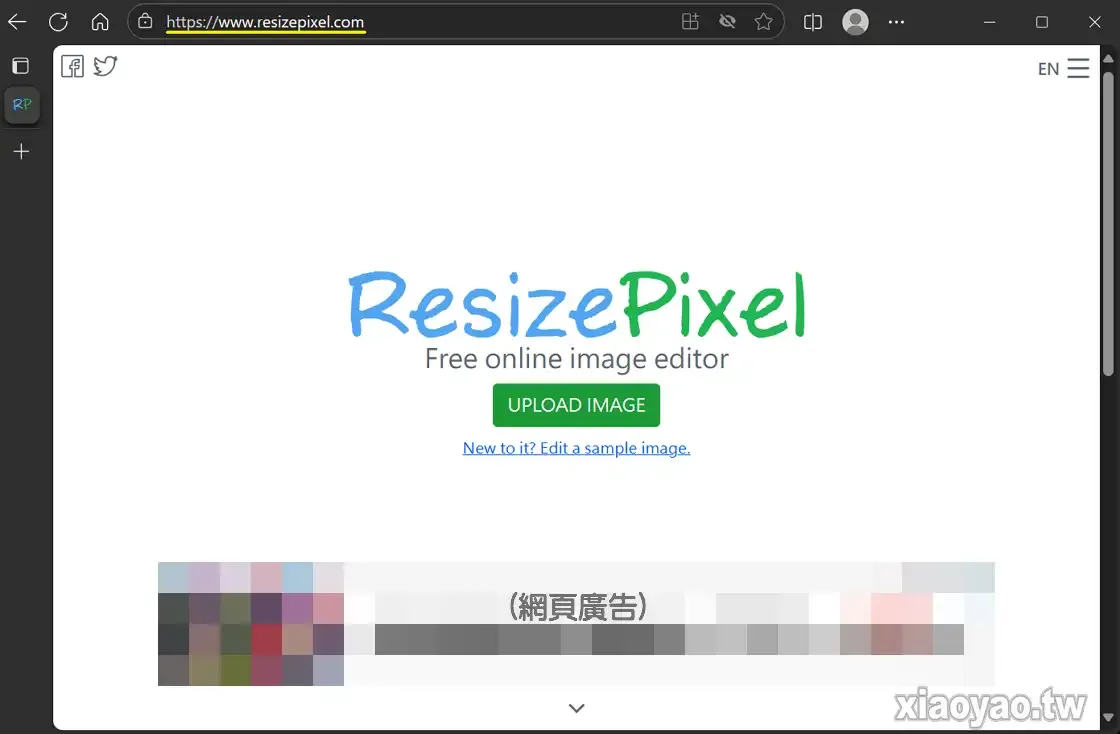Click scrollbar down arrow
Viewport: 1120px width, 734px height.
pyautogui.click(x=1108, y=717)
